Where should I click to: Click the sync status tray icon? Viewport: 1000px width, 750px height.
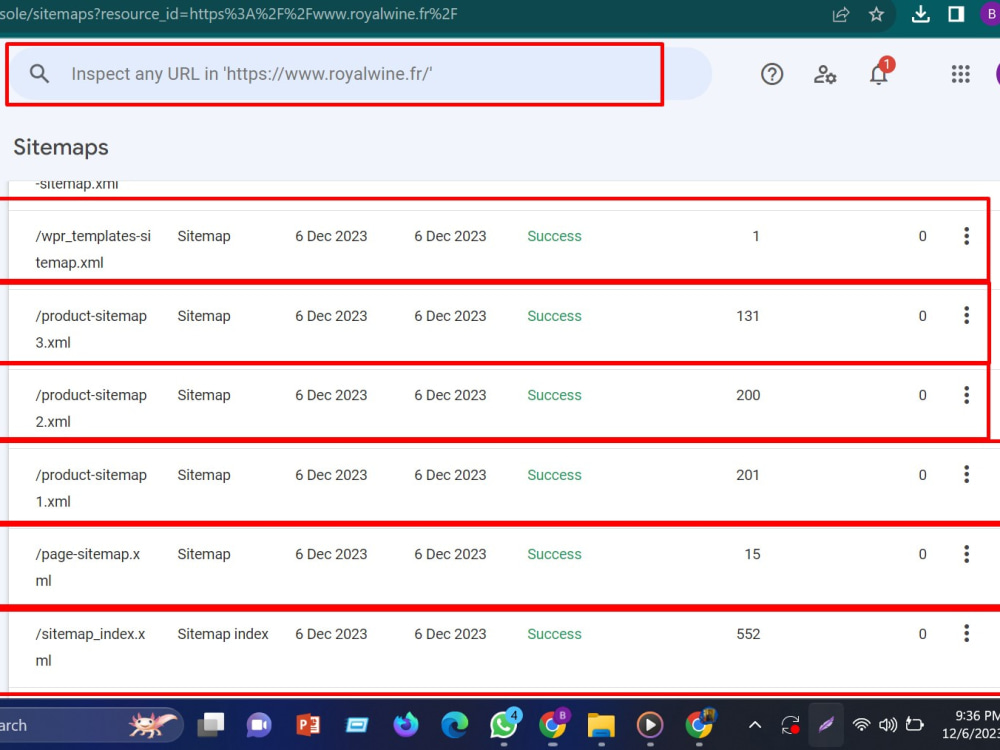(x=791, y=725)
